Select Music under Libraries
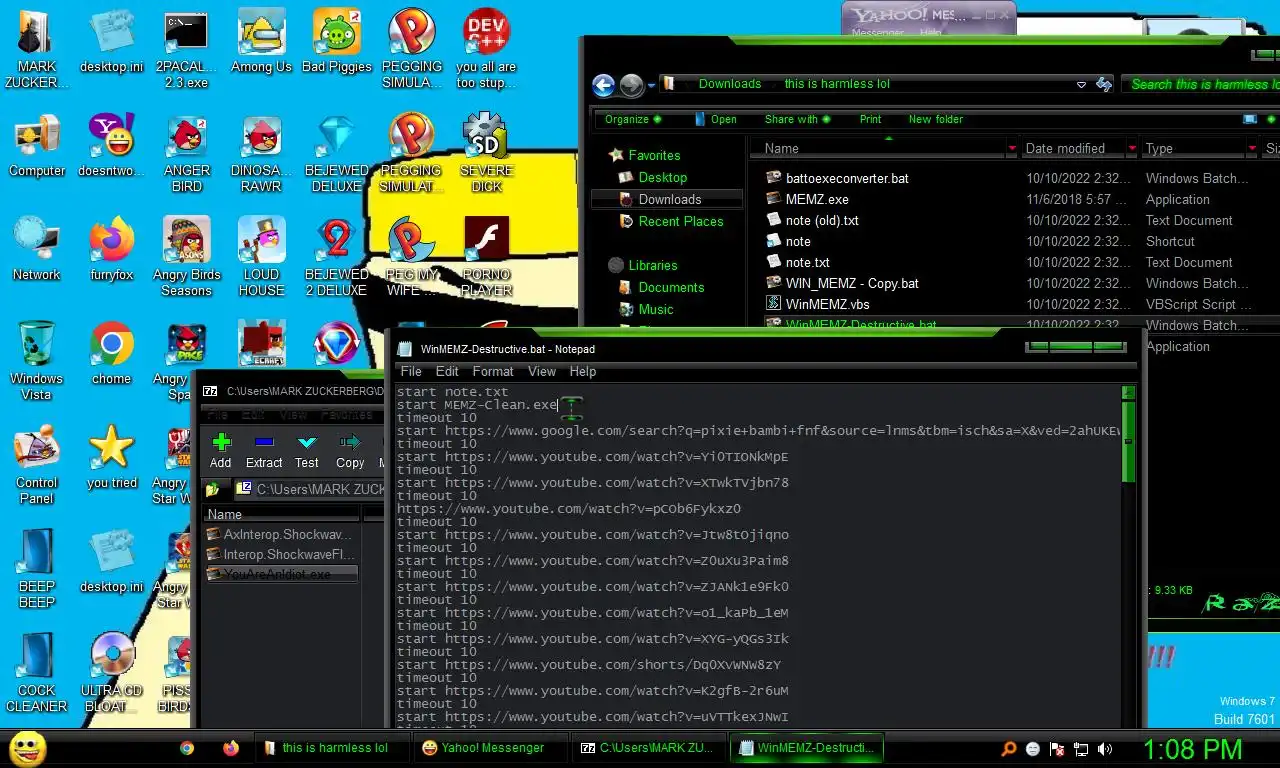The width and height of the screenshot is (1280, 768). pyautogui.click(x=656, y=309)
